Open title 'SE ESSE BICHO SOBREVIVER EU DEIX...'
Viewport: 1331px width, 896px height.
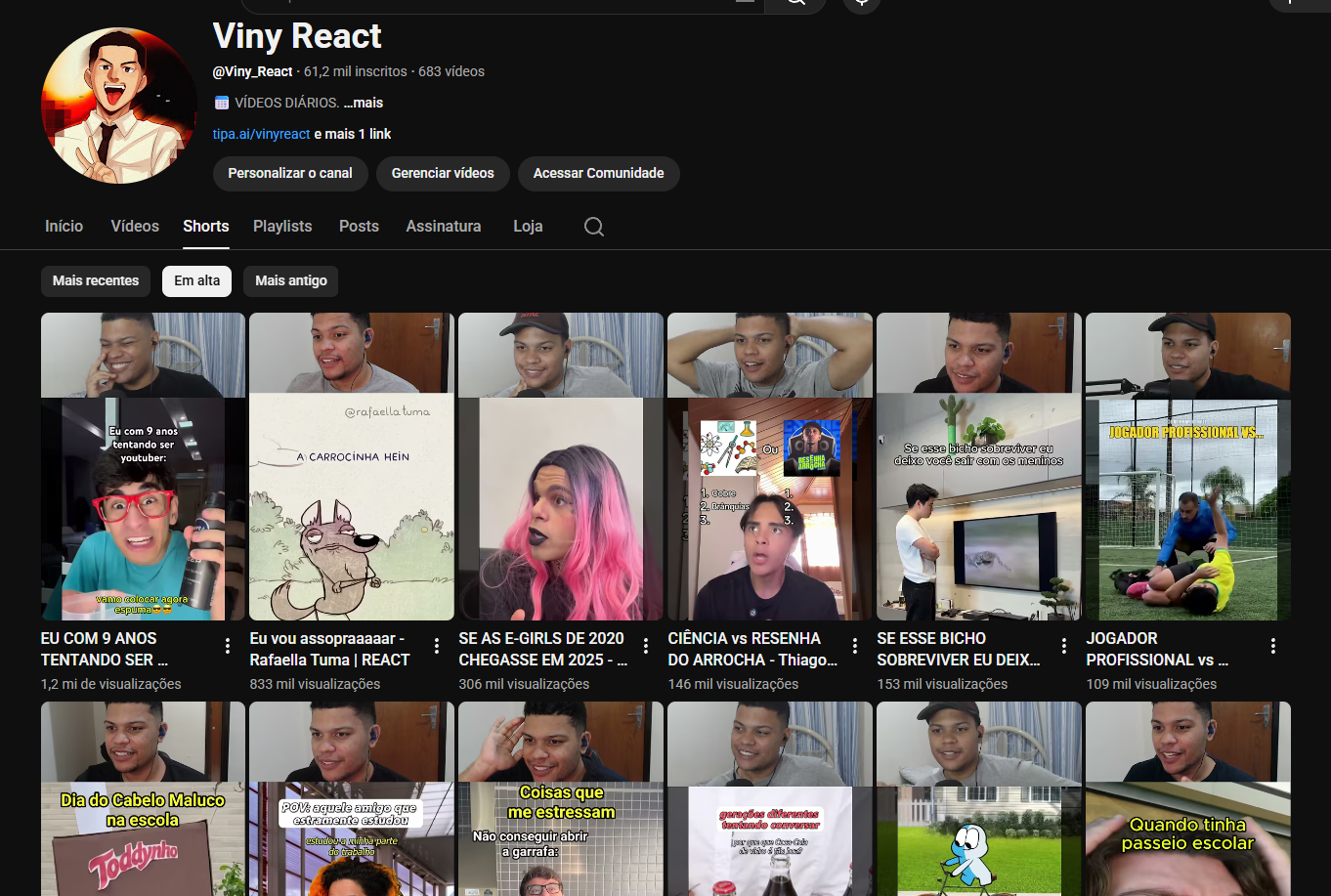click(x=959, y=649)
